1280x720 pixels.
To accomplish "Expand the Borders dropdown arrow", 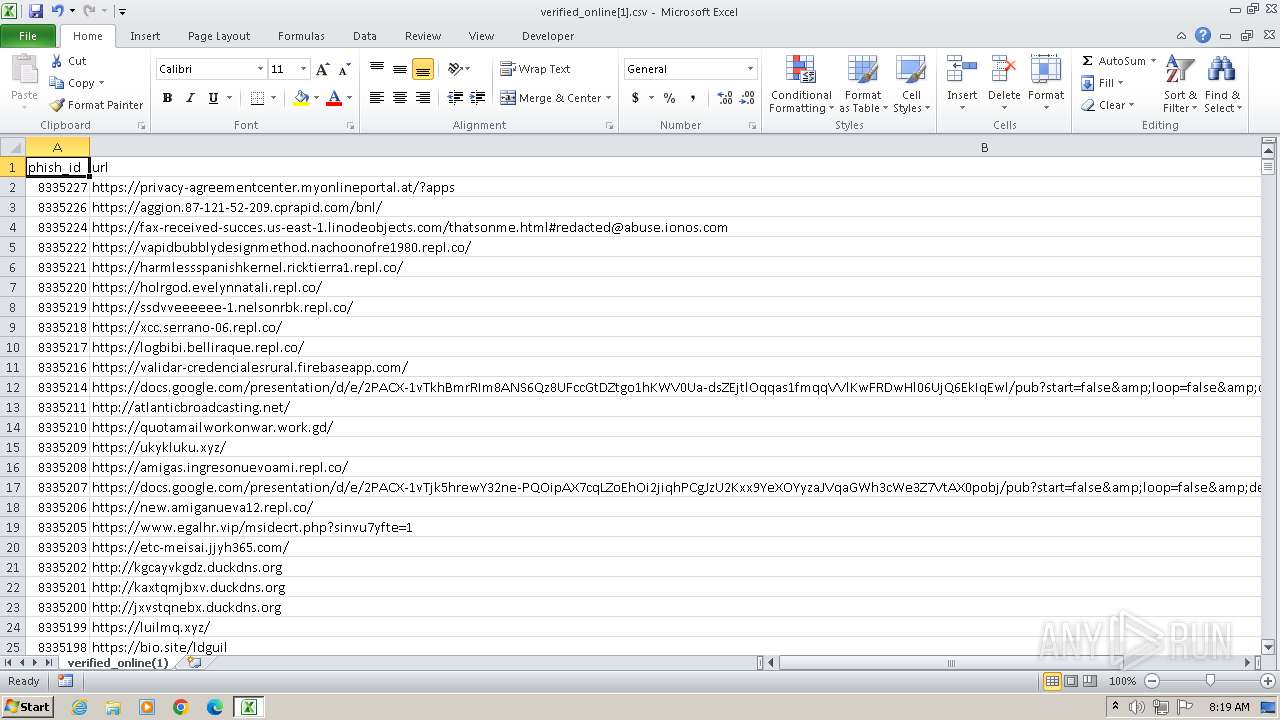I will (x=273, y=98).
